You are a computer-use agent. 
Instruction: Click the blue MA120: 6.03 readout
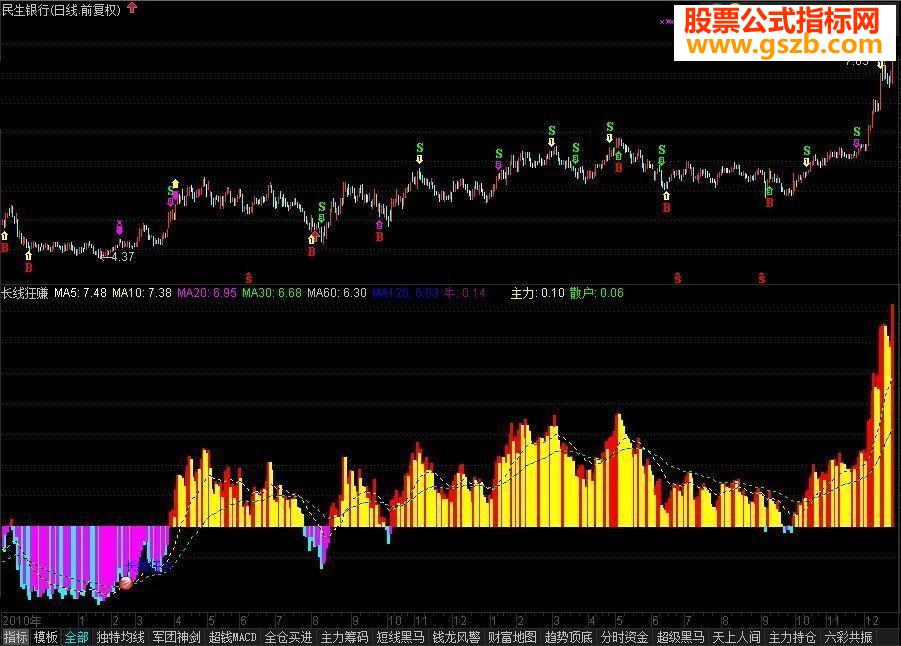pos(406,293)
